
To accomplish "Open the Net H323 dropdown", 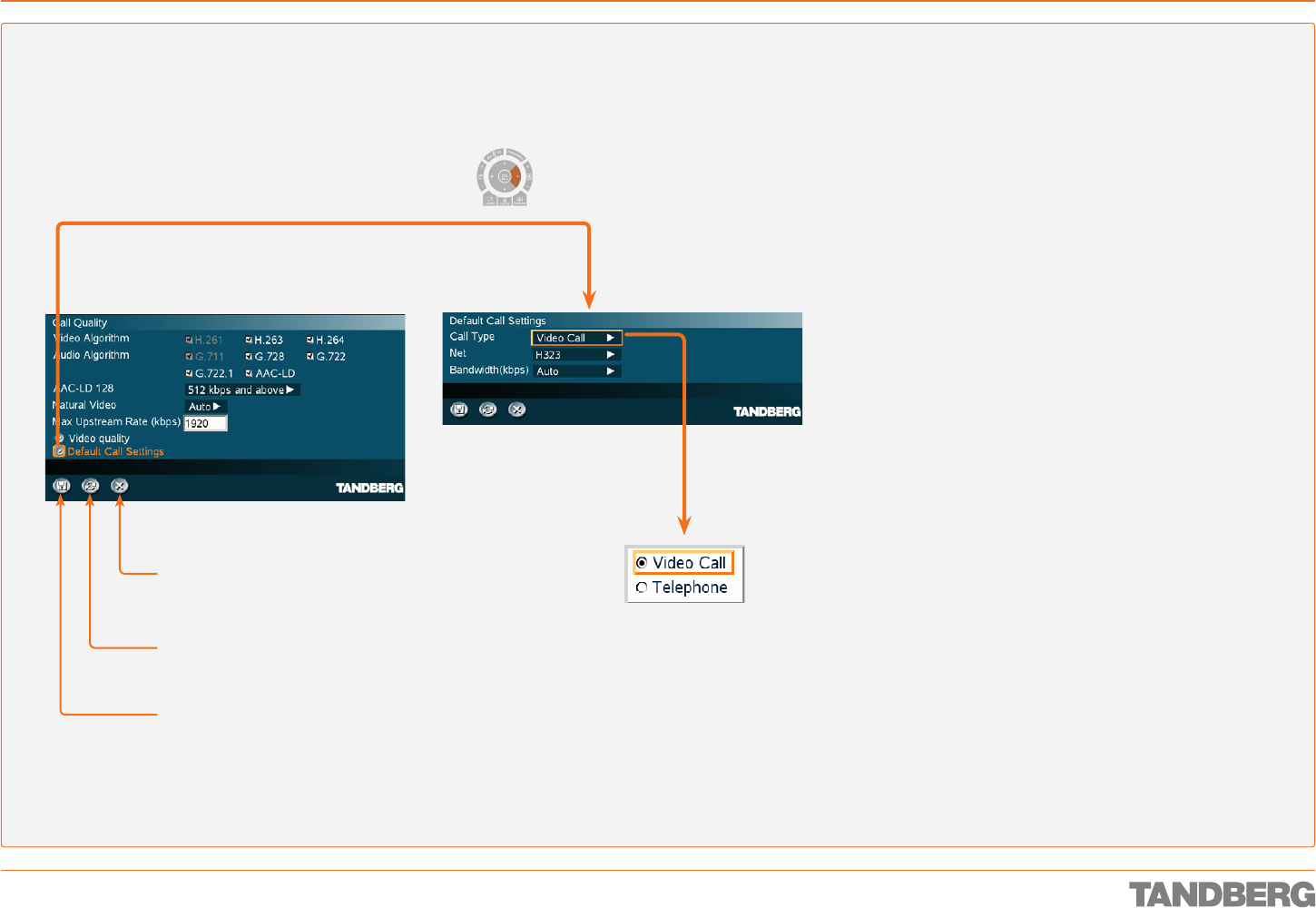I will tap(576, 355).
